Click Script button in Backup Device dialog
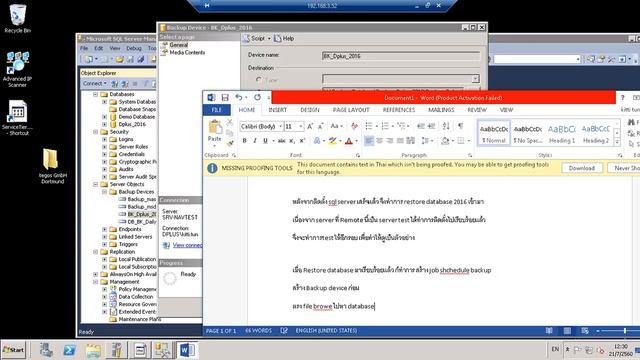Viewport: 640px width, 360px height. coord(254,38)
